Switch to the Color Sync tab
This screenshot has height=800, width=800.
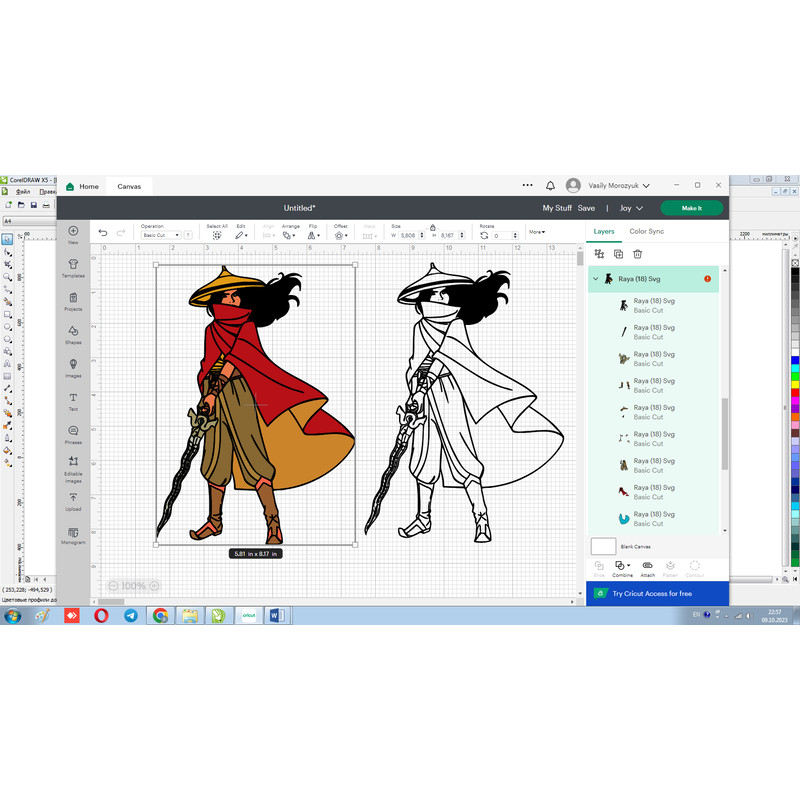(x=646, y=231)
